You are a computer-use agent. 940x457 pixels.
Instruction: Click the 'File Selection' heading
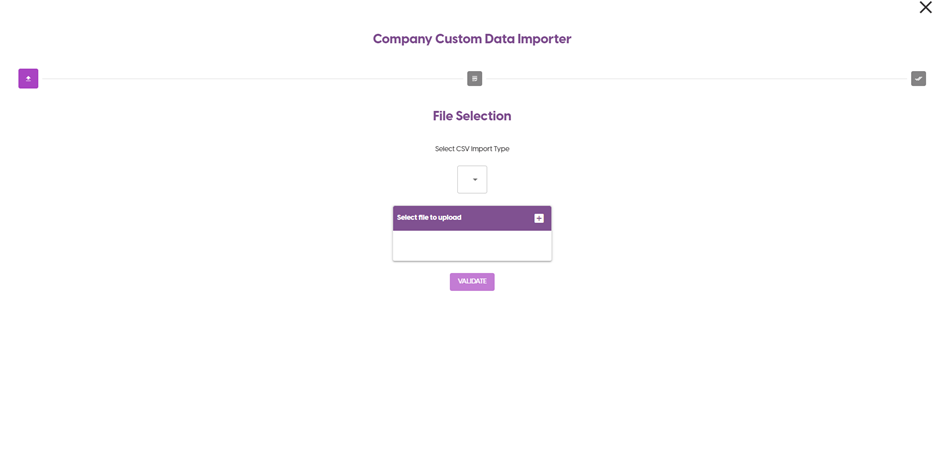[472, 116]
